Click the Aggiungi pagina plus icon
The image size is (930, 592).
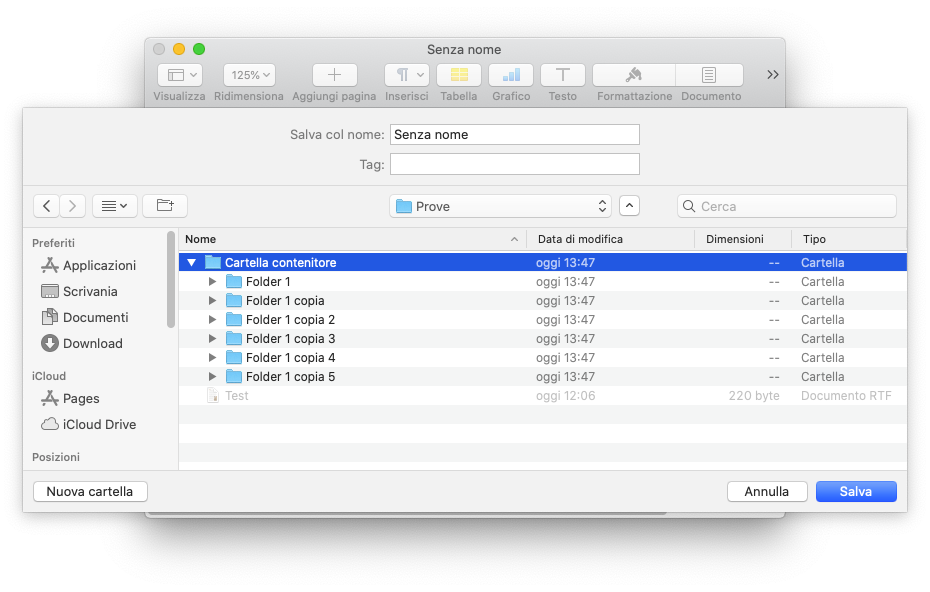(334, 75)
